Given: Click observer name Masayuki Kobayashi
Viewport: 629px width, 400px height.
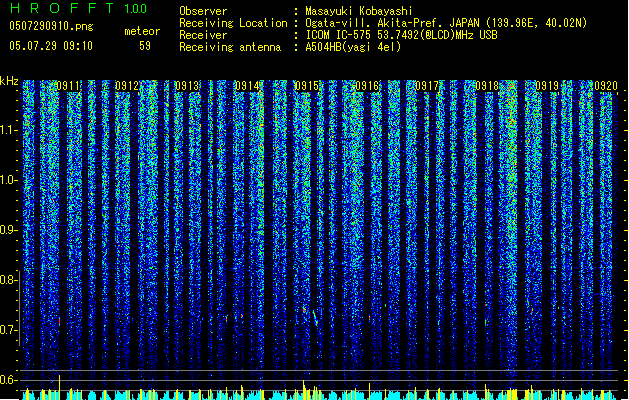Looking at the screenshot, I should (x=359, y=11).
